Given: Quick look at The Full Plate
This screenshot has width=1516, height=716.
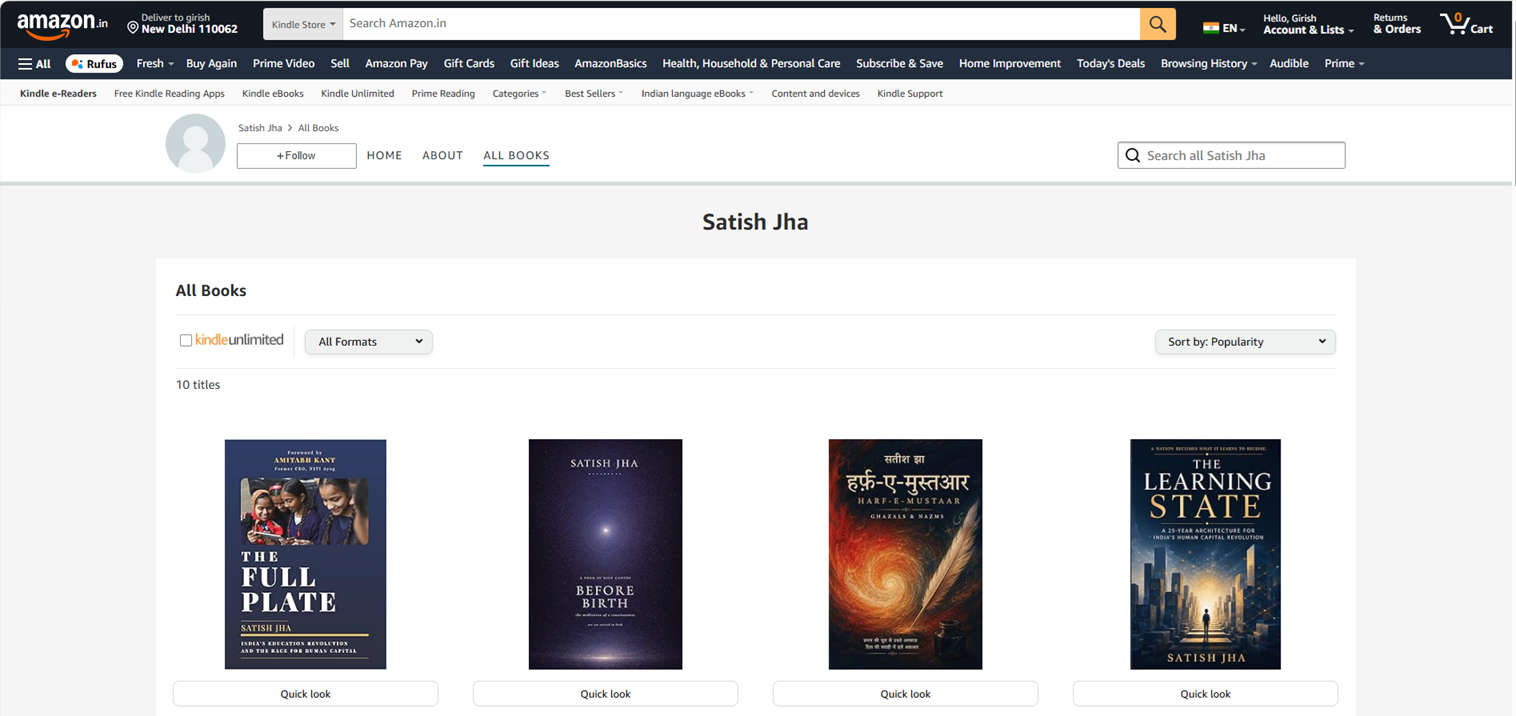Looking at the screenshot, I should tap(305, 694).
